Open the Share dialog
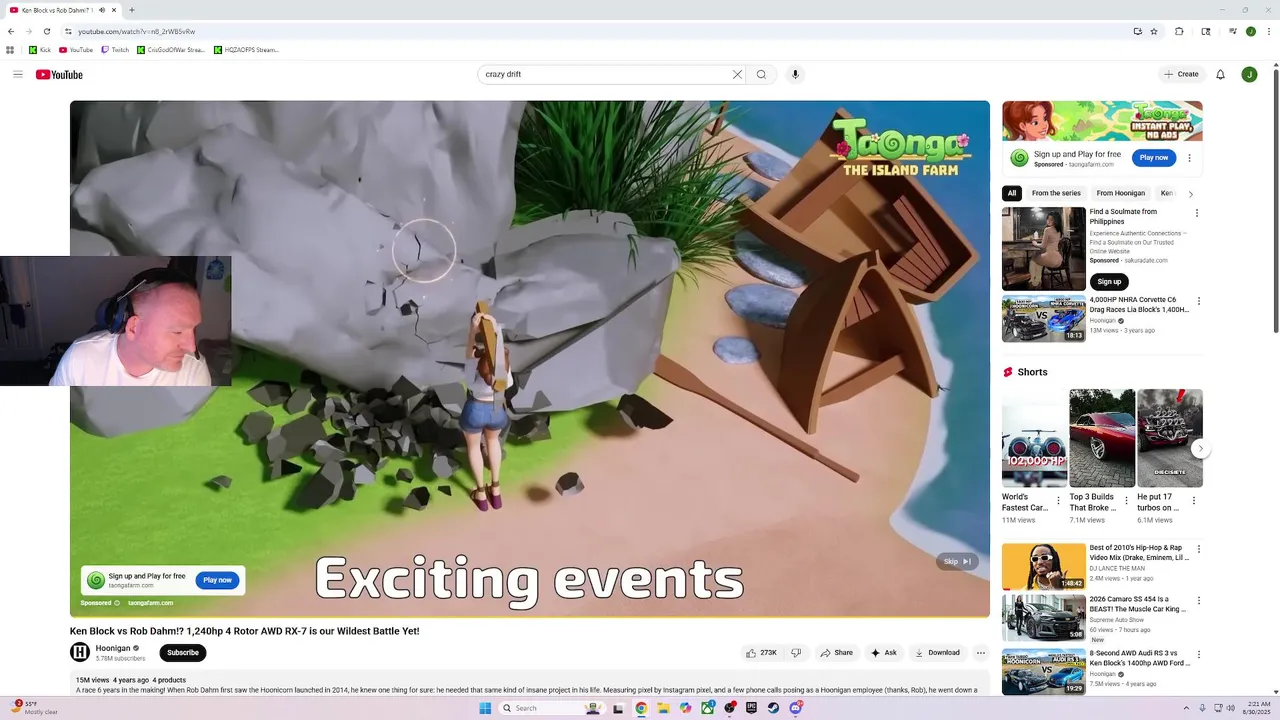1280x720 pixels. [837, 653]
